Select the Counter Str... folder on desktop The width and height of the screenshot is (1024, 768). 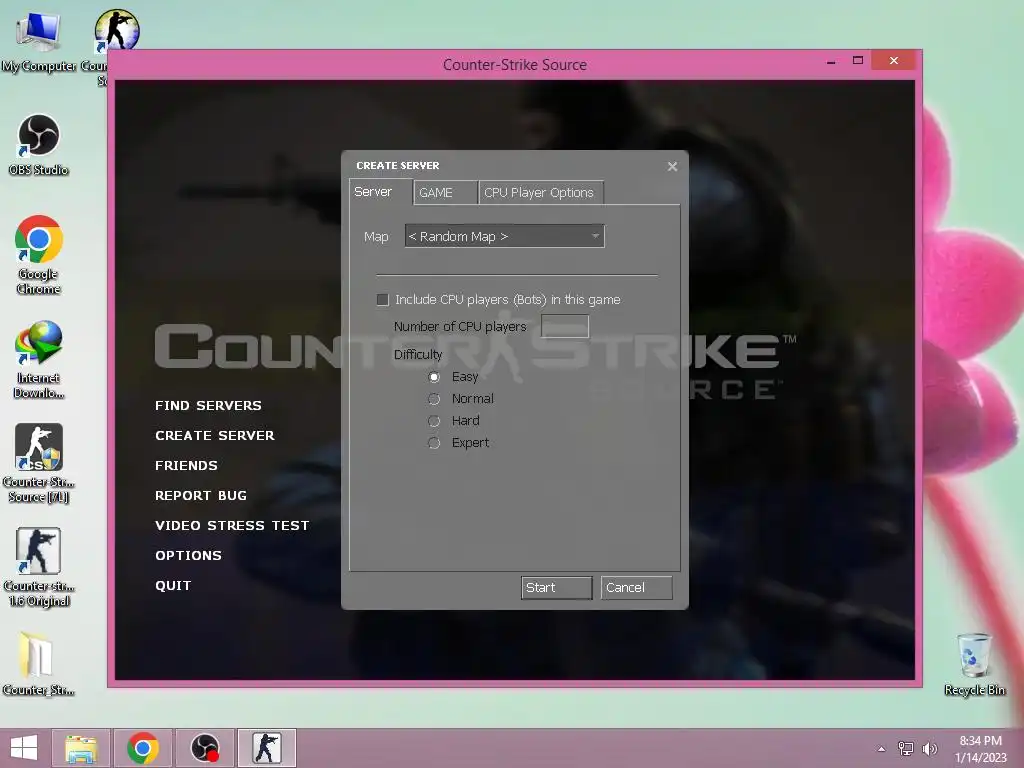[39, 664]
